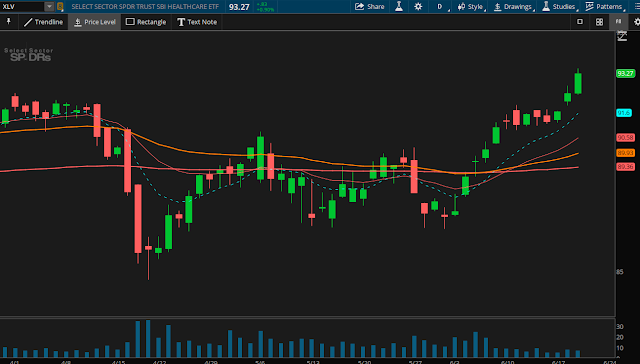Click the tallest volume bar in April
Image resolution: width=640 pixels, height=364 pixels.
(148, 339)
